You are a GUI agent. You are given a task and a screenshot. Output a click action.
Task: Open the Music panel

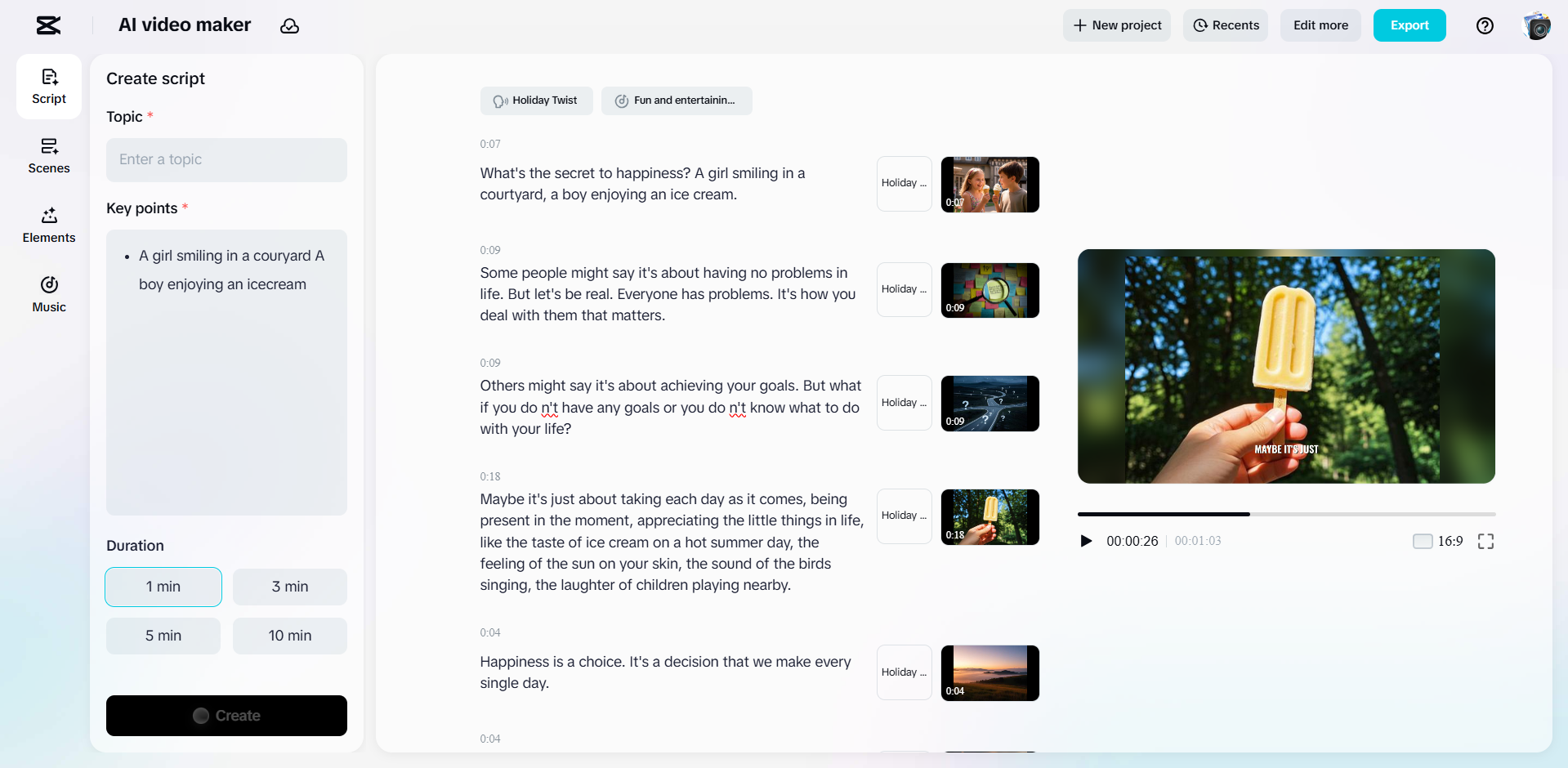pos(48,293)
